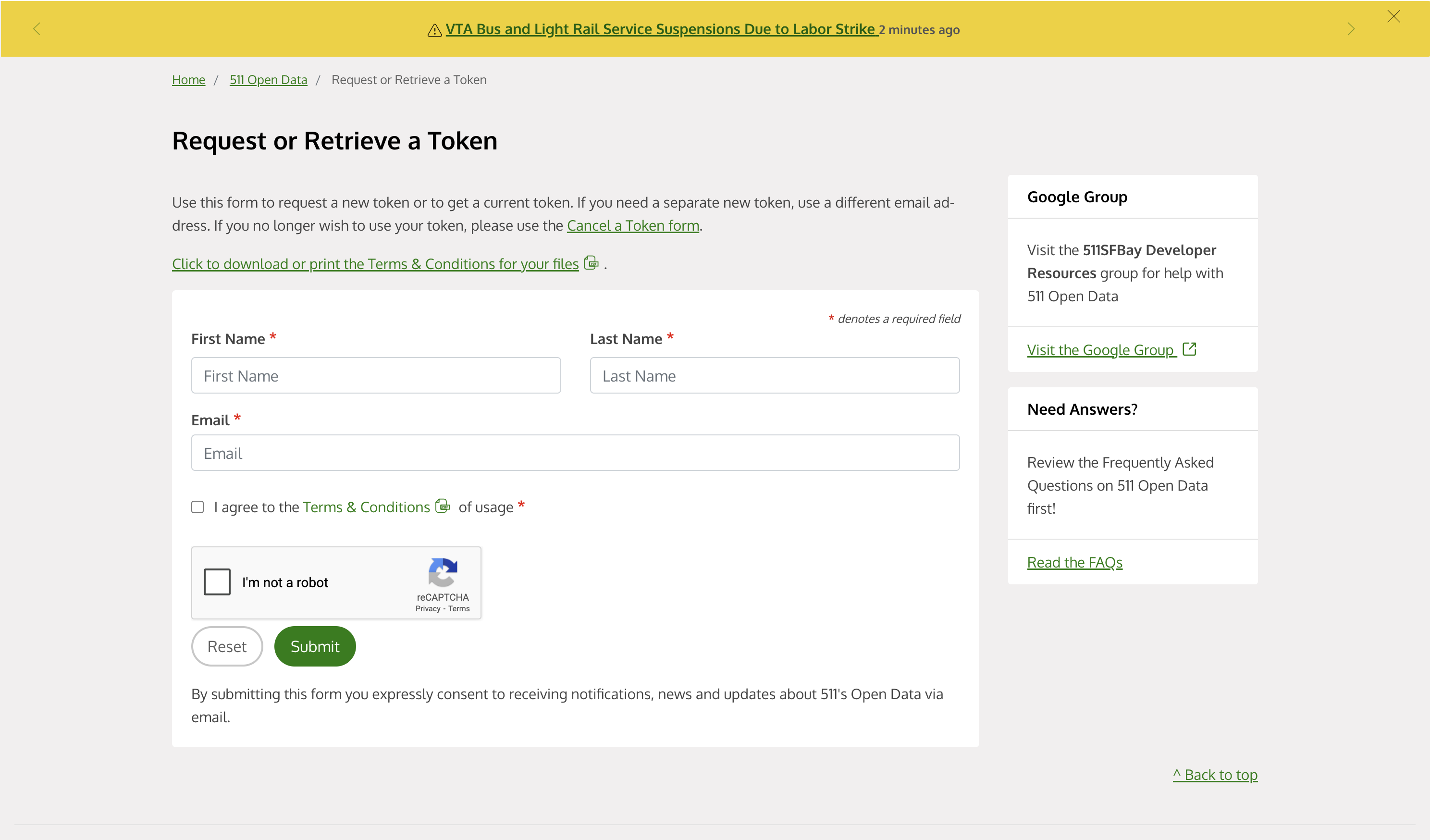Click the 'Google Group' card heading
The image size is (1430, 840).
click(x=1077, y=197)
